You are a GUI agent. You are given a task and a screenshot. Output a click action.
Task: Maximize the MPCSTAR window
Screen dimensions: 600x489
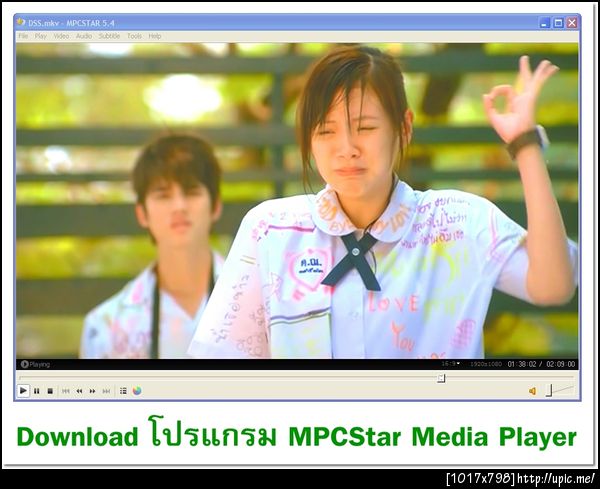(x=558, y=23)
